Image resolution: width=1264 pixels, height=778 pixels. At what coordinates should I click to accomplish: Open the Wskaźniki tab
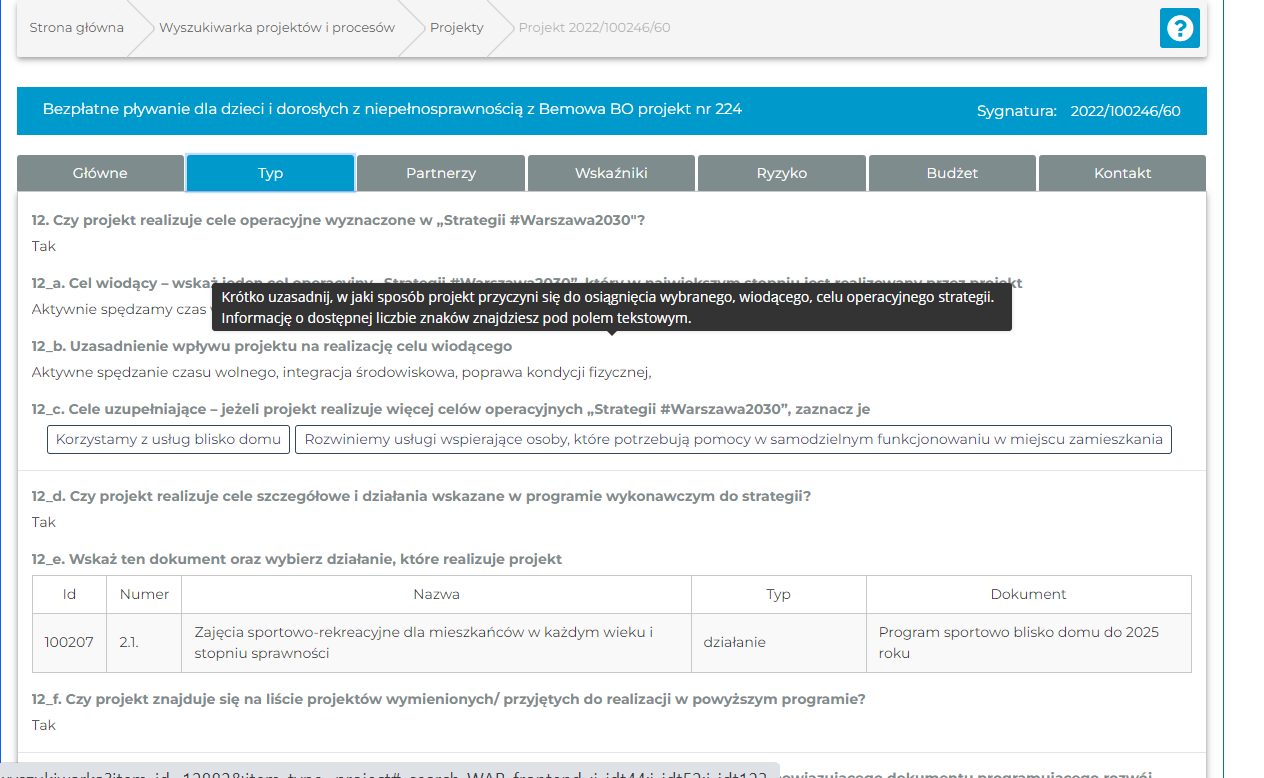tap(611, 173)
